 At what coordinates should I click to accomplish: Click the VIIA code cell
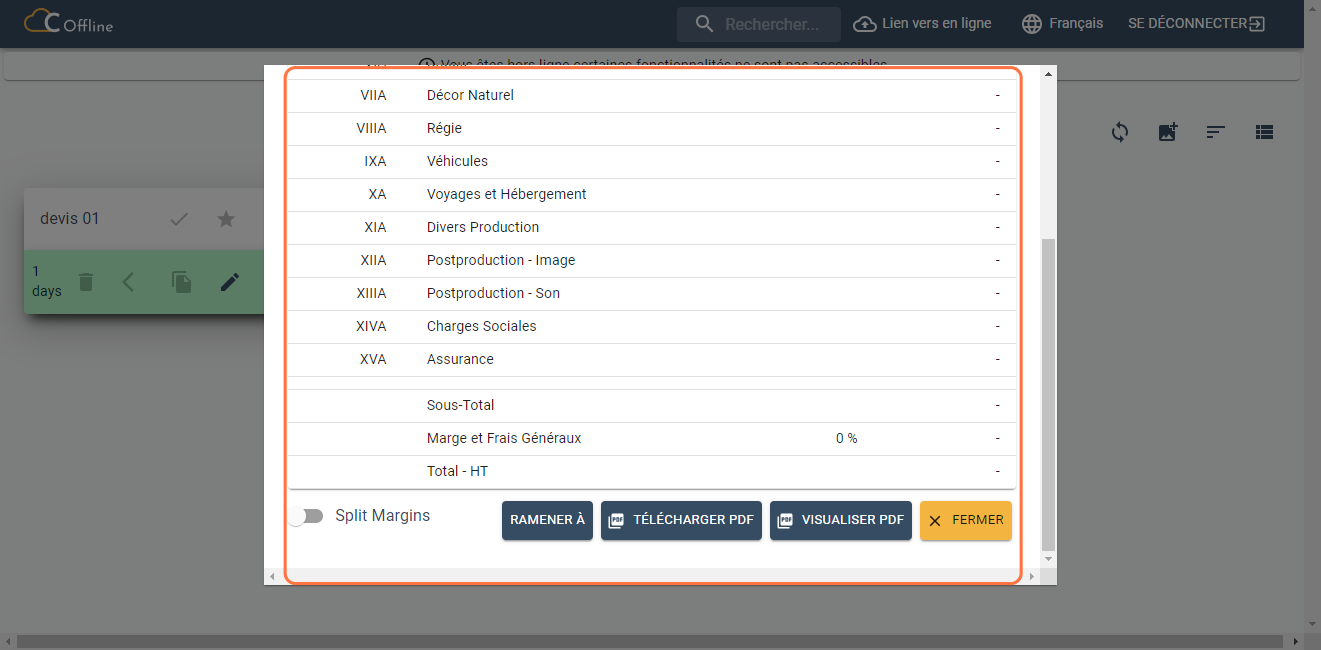click(373, 96)
